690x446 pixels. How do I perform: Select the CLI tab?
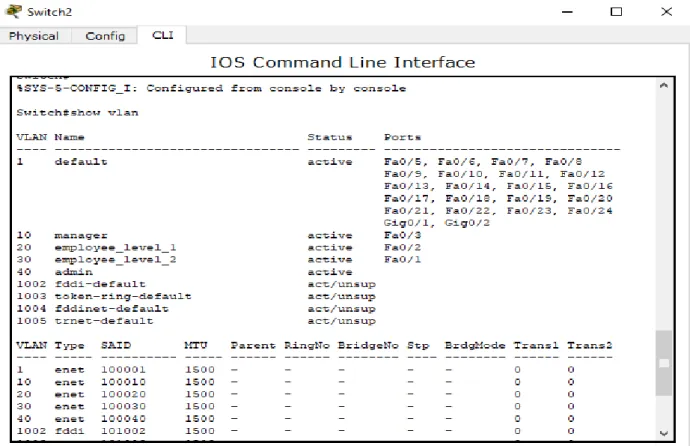point(162,35)
